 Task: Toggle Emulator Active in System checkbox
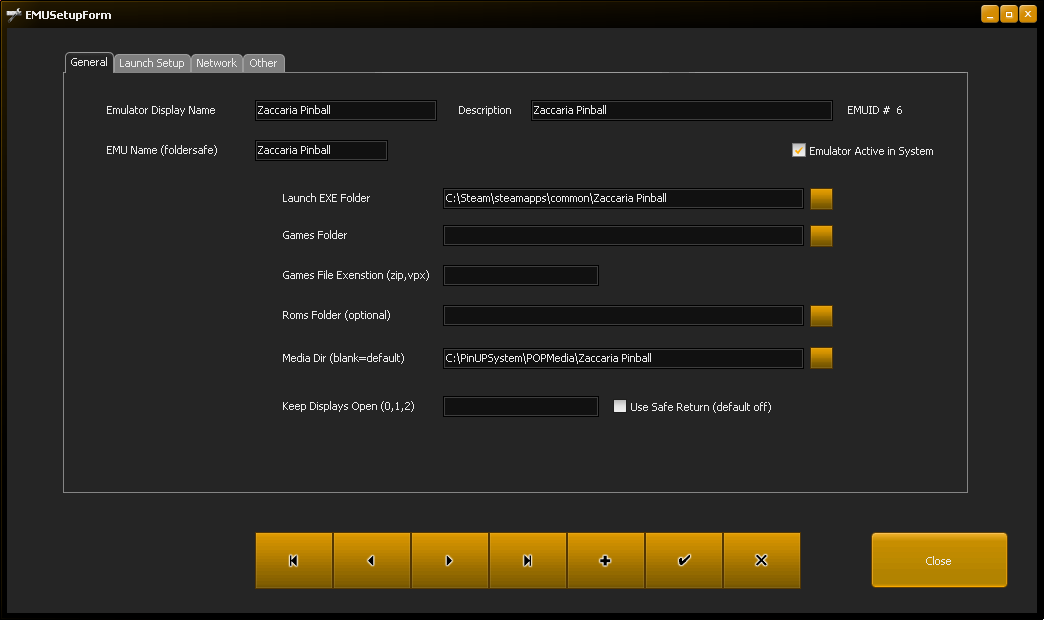pyautogui.click(x=799, y=151)
